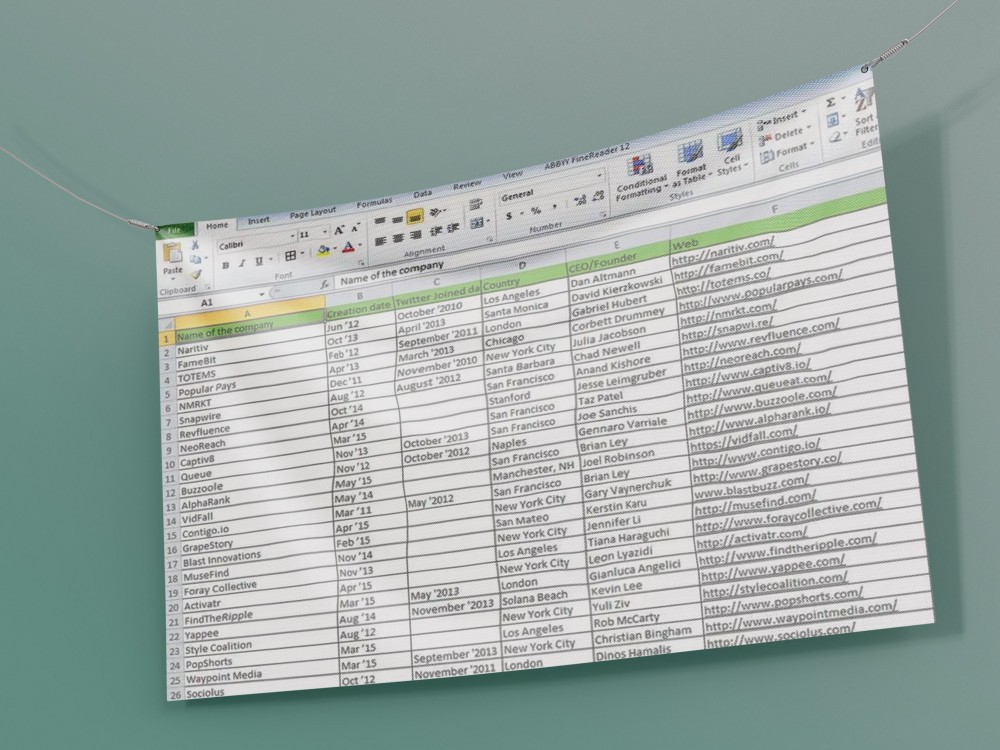
Task: Toggle Wrap Text
Action: click(x=475, y=205)
